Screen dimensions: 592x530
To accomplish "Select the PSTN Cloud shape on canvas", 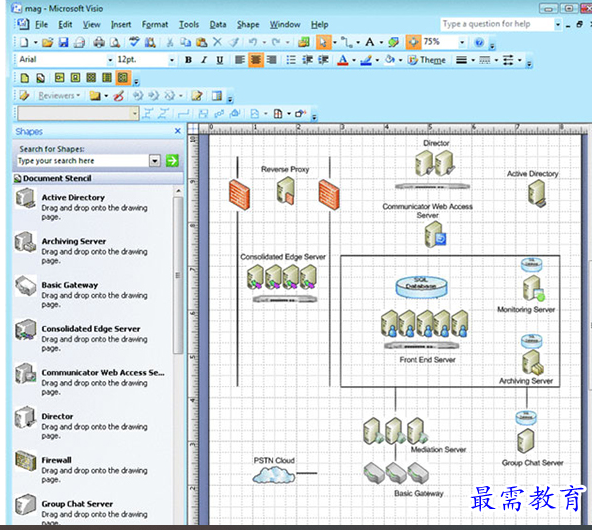I will (x=274, y=475).
